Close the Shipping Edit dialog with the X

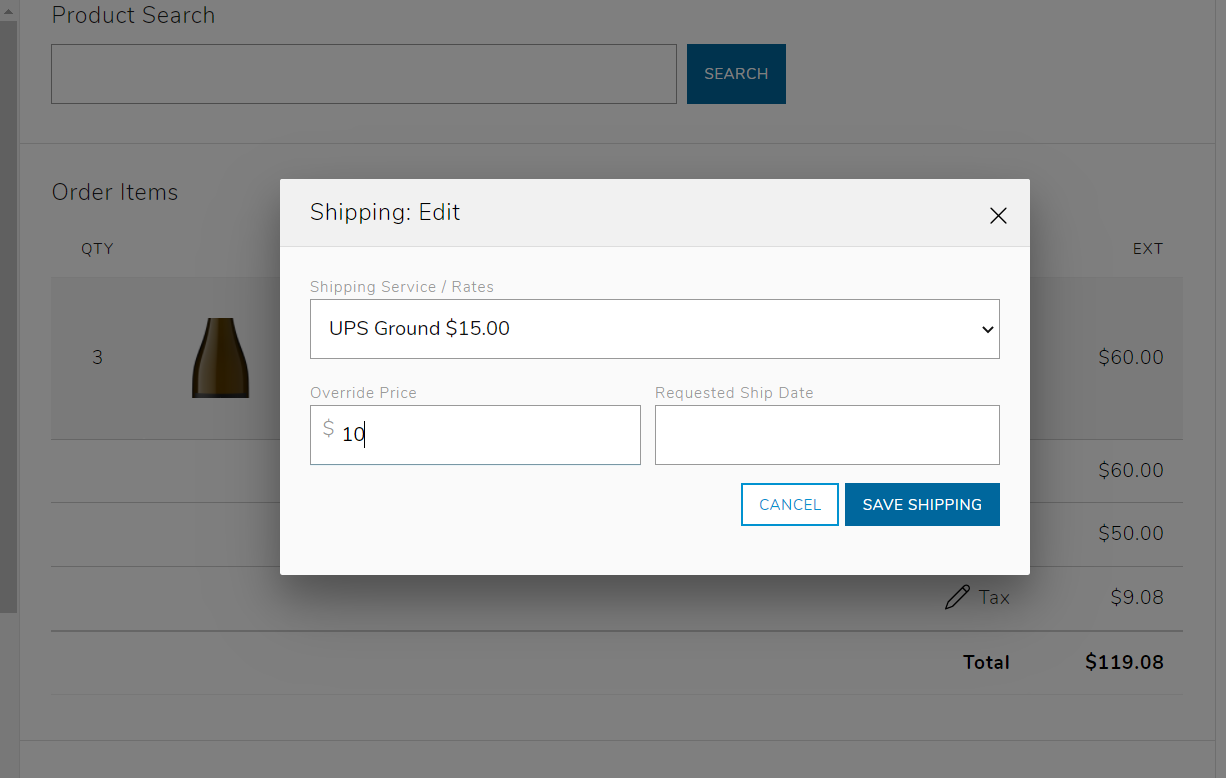click(997, 215)
